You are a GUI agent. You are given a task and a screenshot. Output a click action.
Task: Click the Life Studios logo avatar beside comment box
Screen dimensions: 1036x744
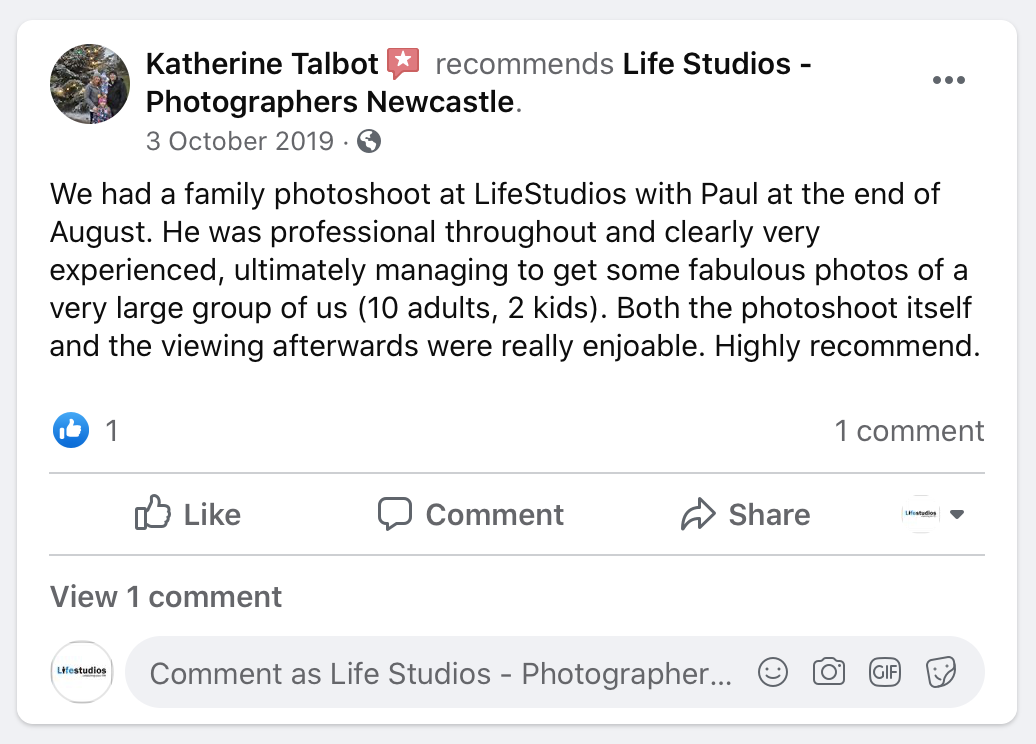coord(82,673)
